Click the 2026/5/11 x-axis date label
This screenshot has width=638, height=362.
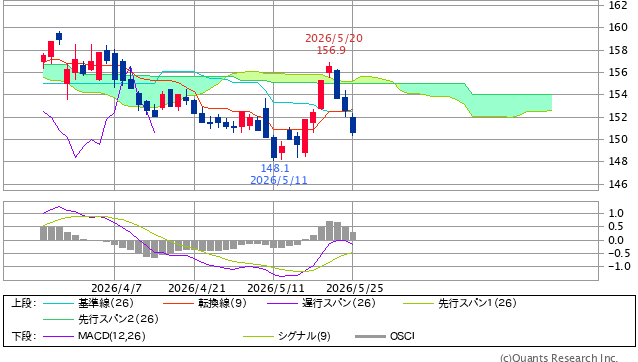(275, 288)
